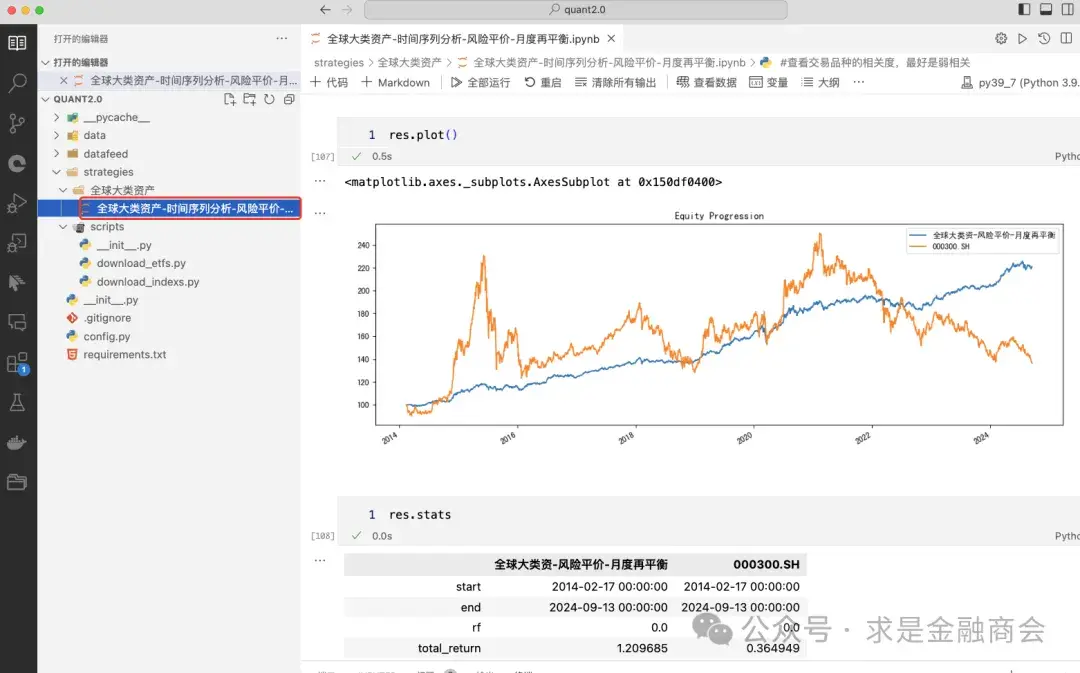Open Run and Debug view
1080x673 pixels.
17,203
